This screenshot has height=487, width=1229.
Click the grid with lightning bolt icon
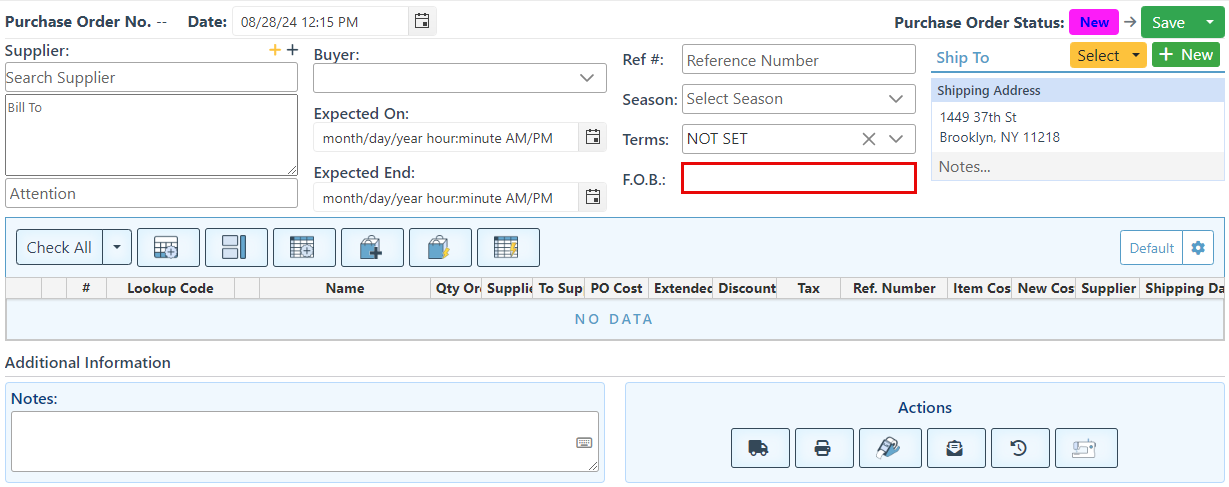[508, 247]
